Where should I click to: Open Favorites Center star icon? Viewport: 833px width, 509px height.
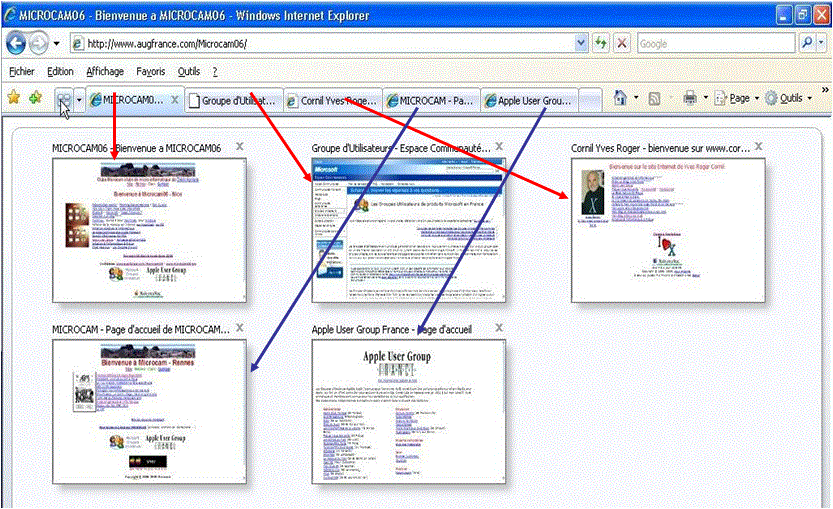coord(14,98)
